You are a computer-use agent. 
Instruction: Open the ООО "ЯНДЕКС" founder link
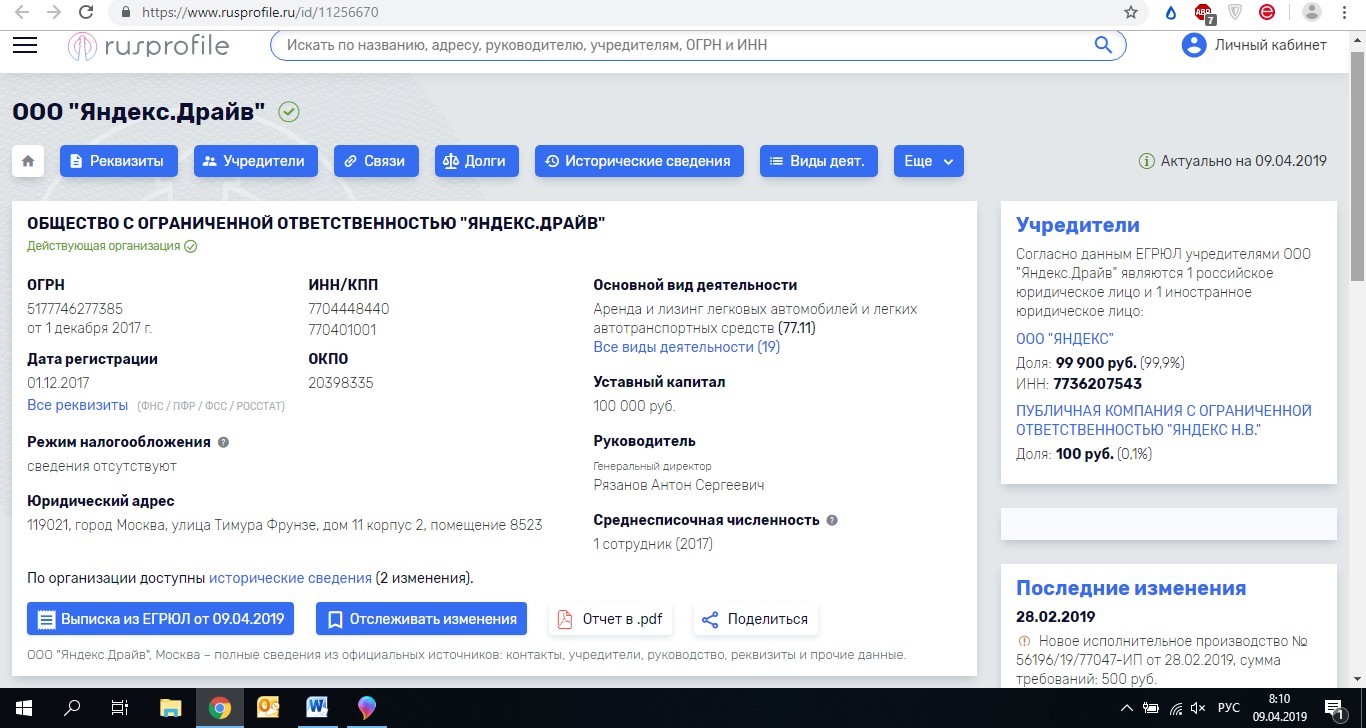(x=1064, y=339)
